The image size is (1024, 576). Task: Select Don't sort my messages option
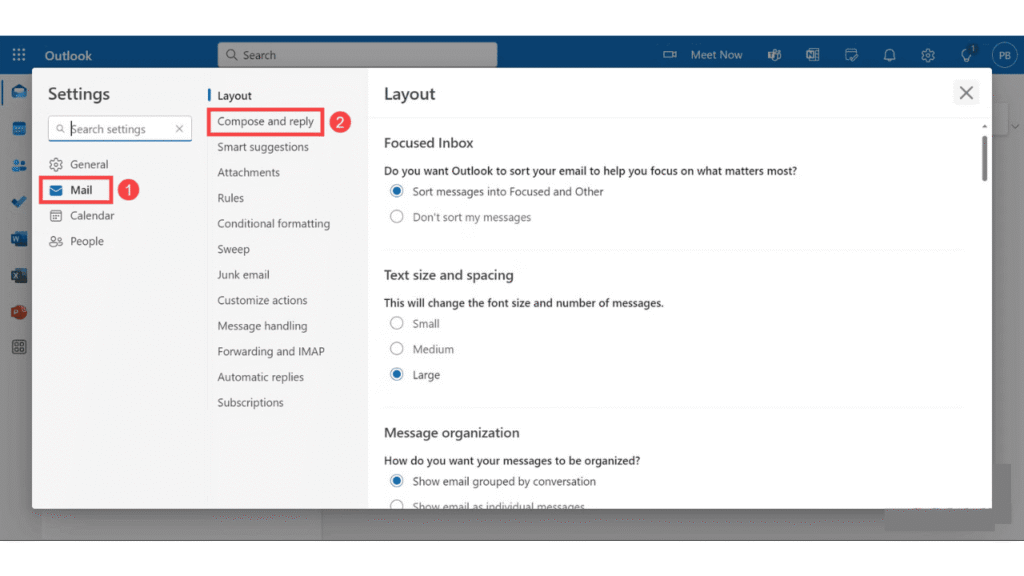(x=396, y=217)
